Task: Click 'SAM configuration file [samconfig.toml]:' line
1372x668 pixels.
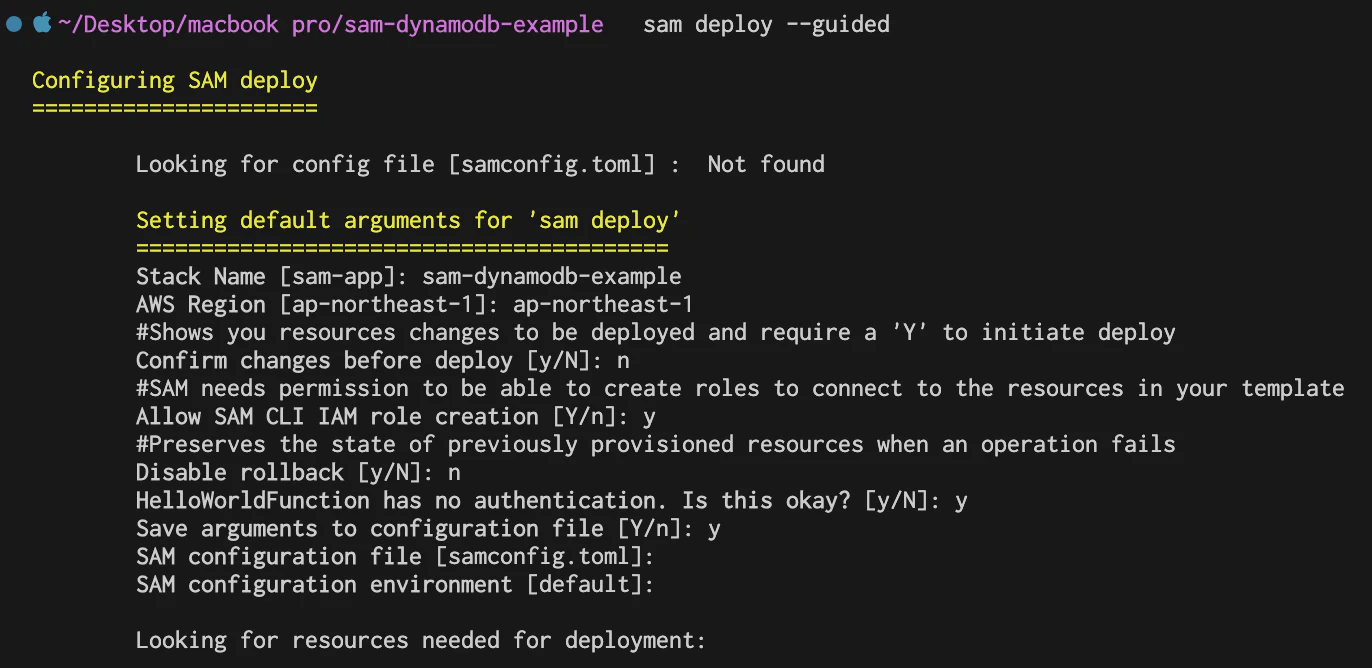Action: [x=395, y=556]
